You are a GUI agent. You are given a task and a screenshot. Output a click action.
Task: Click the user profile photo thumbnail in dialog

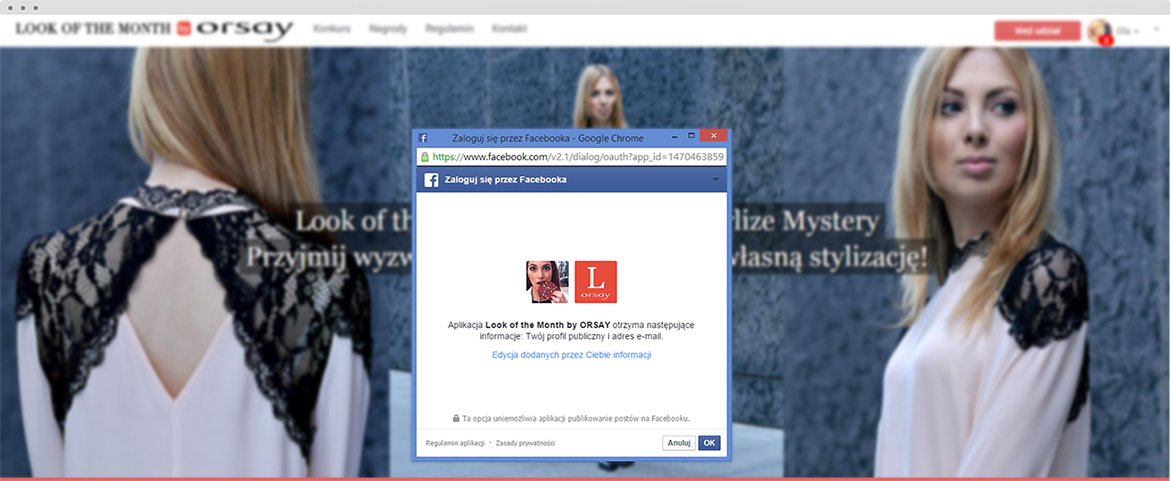pyautogui.click(x=547, y=282)
